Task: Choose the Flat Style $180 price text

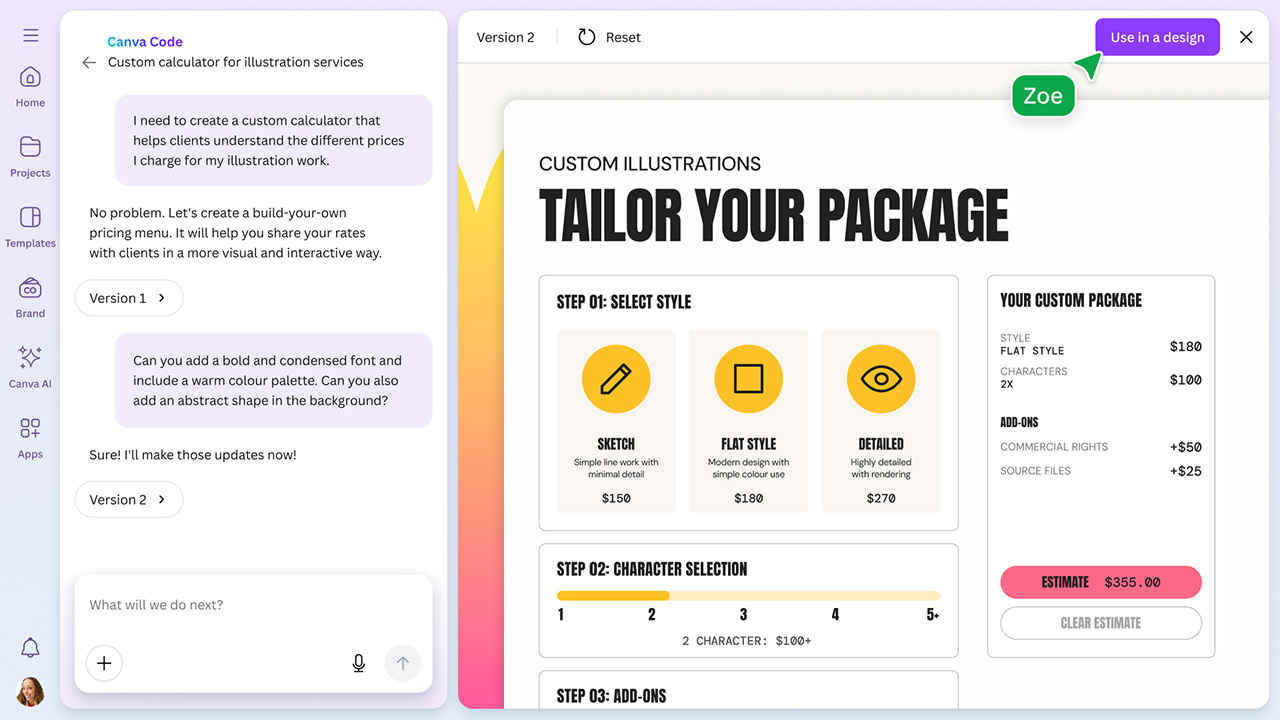Action: click(748, 498)
